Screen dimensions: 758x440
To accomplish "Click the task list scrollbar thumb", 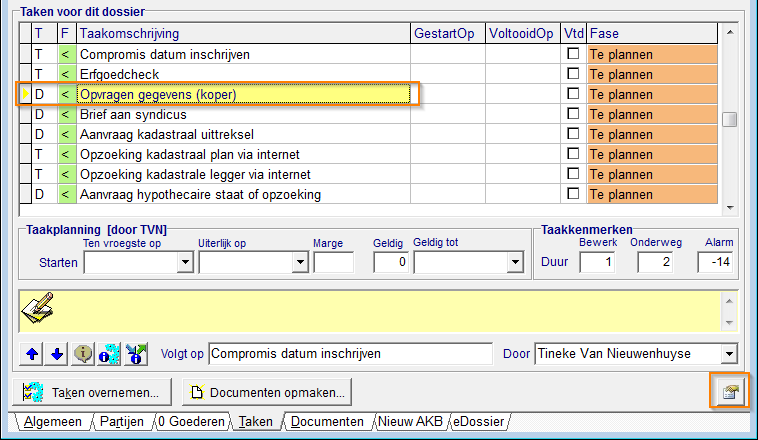I will (729, 119).
